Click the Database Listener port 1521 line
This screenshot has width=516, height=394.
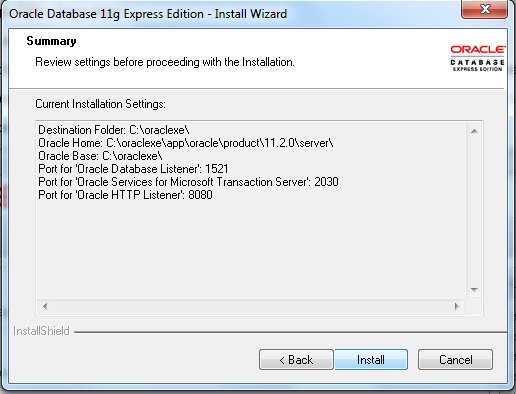tap(133, 169)
